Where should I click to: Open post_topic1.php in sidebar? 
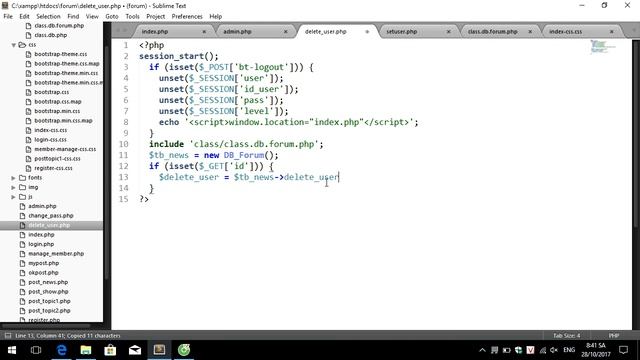pyautogui.click(x=49, y=301)
